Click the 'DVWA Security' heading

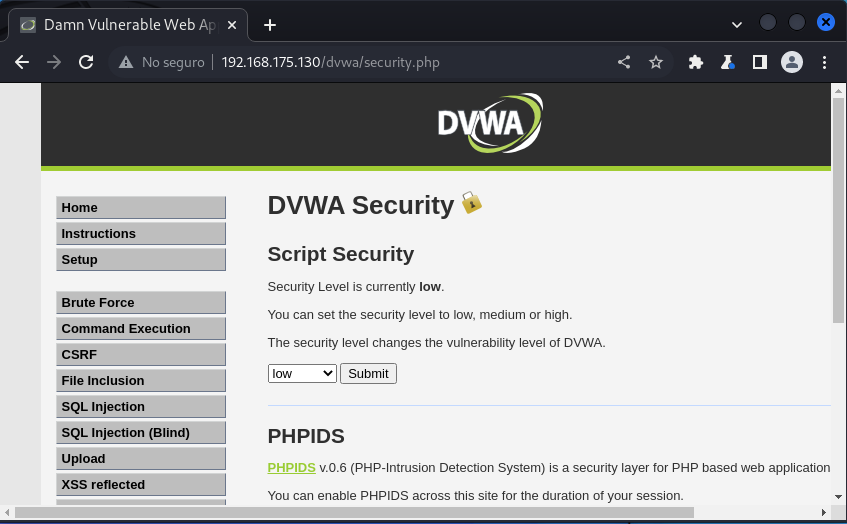click(x=361, y=205)
